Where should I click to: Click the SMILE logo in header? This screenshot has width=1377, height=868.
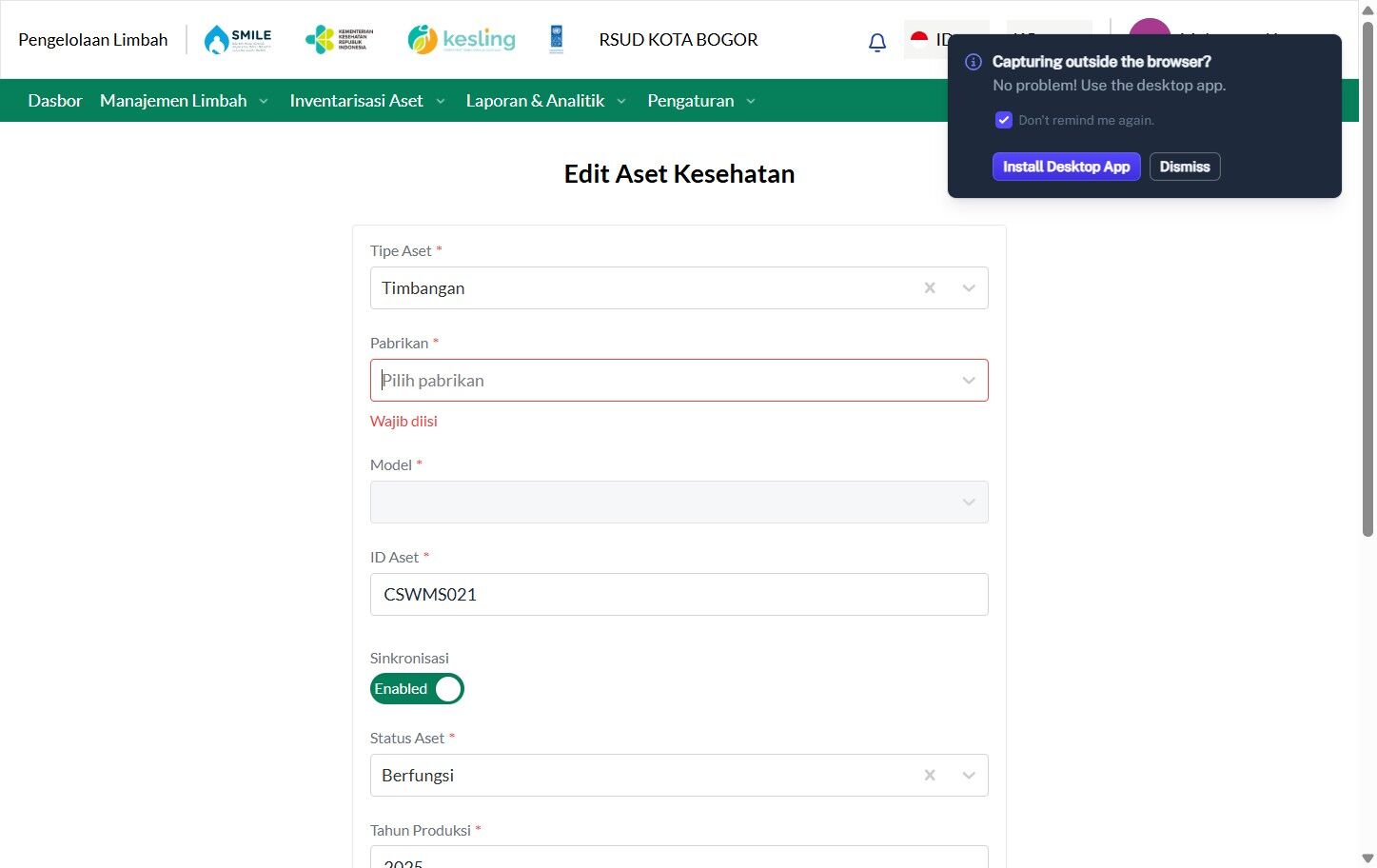238,39
